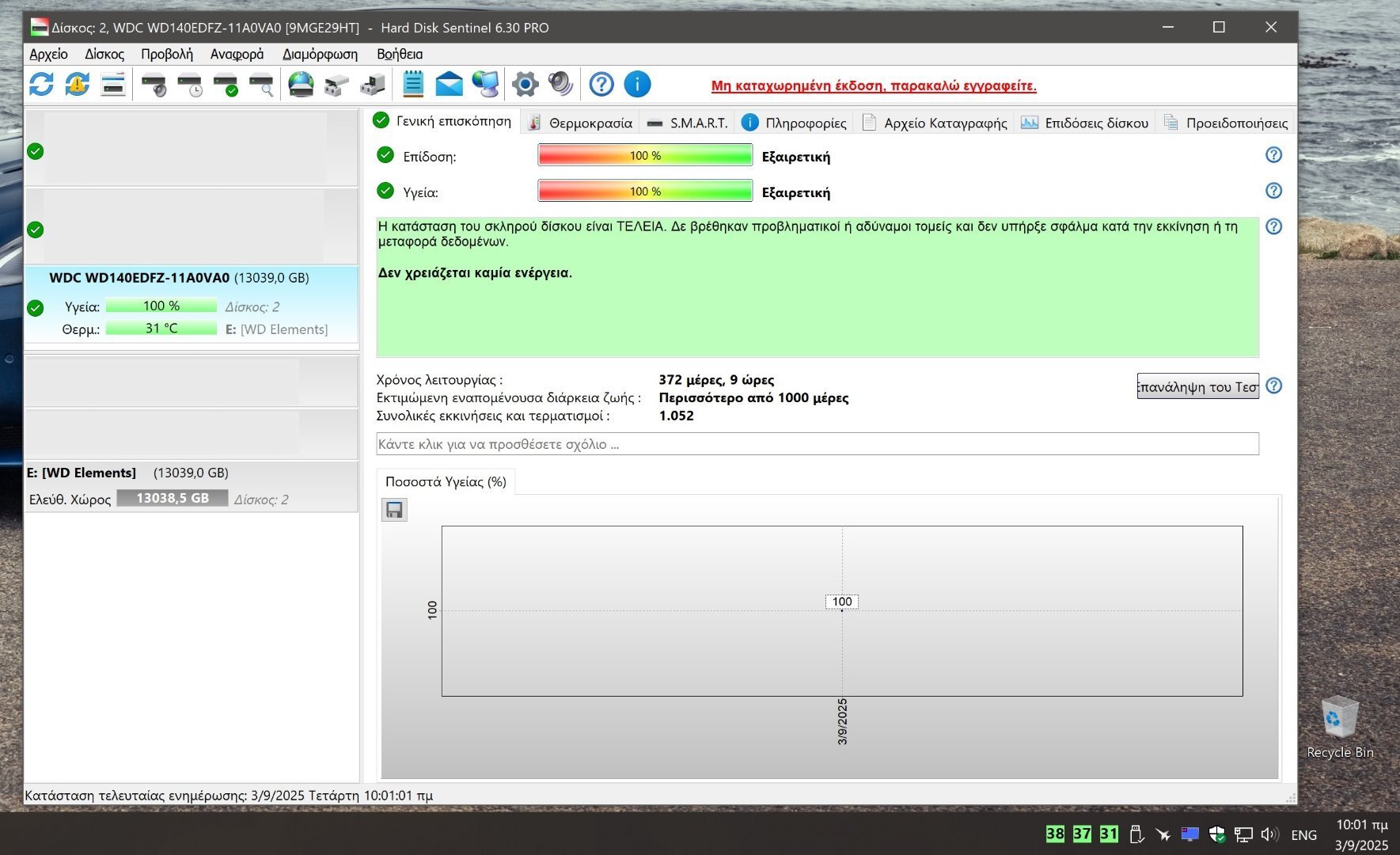Open the blue notepad report icon
This screenshot has height=855, width=1400.
point(413,84)
